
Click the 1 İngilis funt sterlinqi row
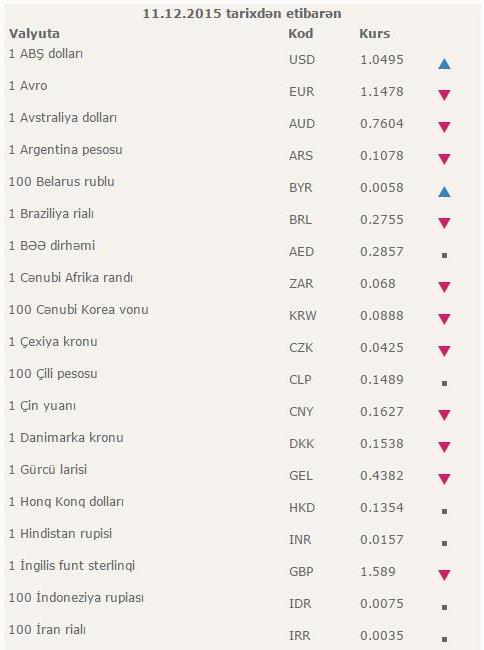click(242, 570)
